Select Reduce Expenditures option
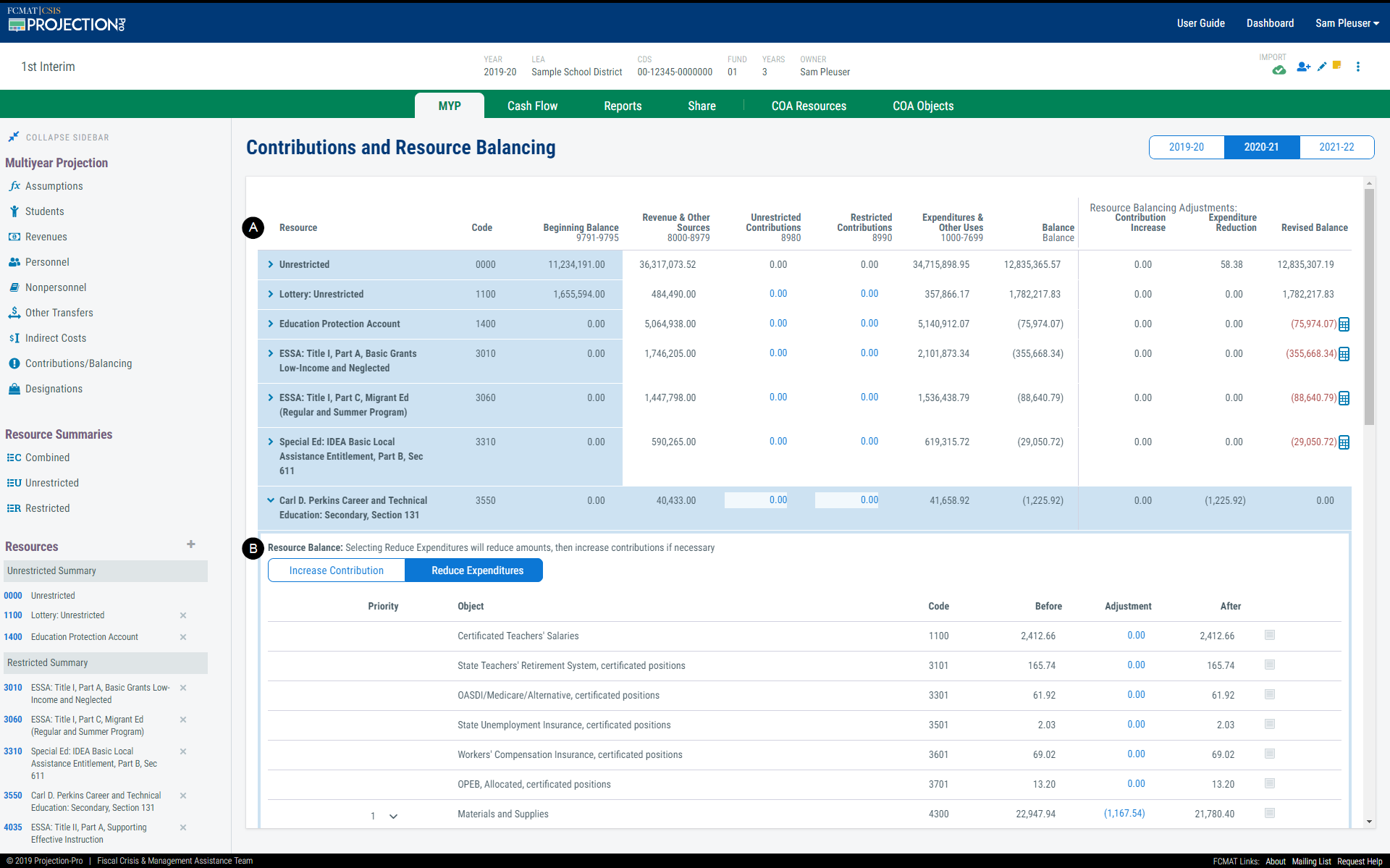 (x=474, y=570)
